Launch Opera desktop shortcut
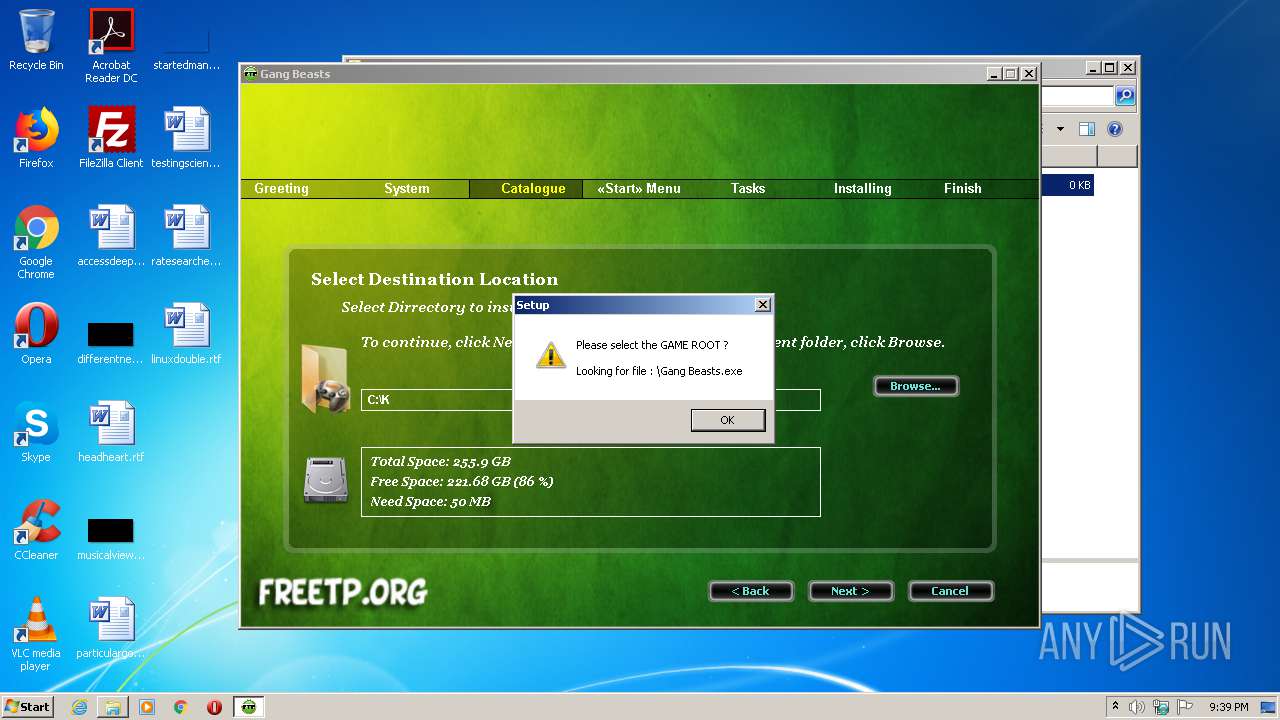 pyautogui.click(x=36, y=334)
